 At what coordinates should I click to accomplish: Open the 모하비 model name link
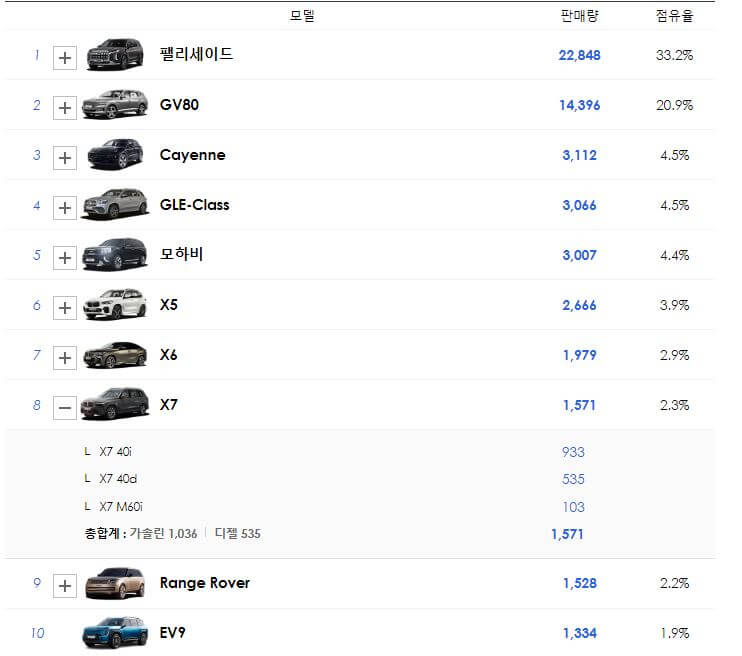pos(182,254)
